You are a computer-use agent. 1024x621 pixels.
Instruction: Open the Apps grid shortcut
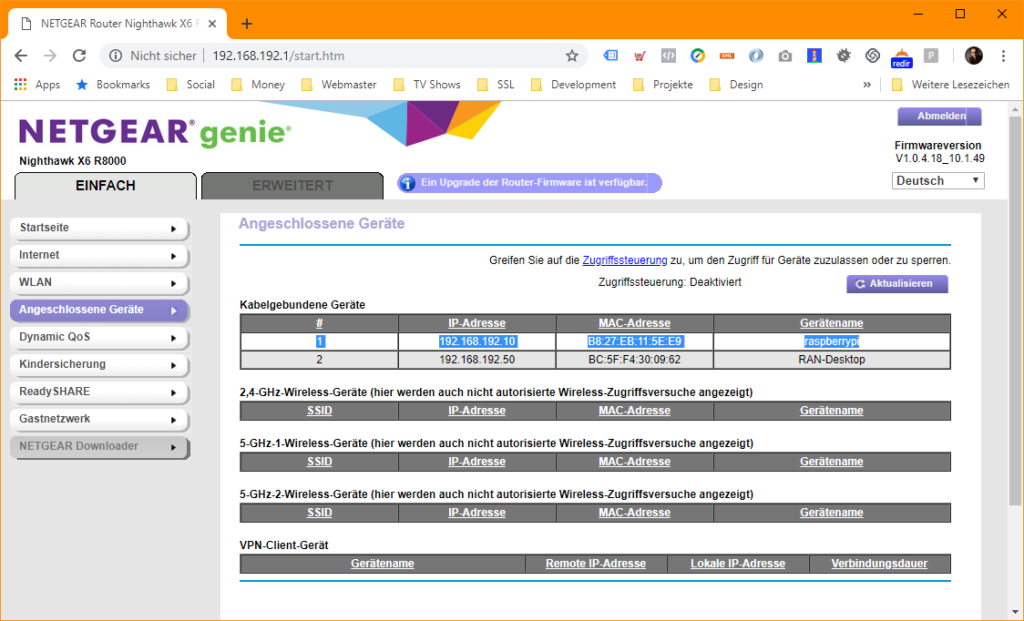(37, 84)
